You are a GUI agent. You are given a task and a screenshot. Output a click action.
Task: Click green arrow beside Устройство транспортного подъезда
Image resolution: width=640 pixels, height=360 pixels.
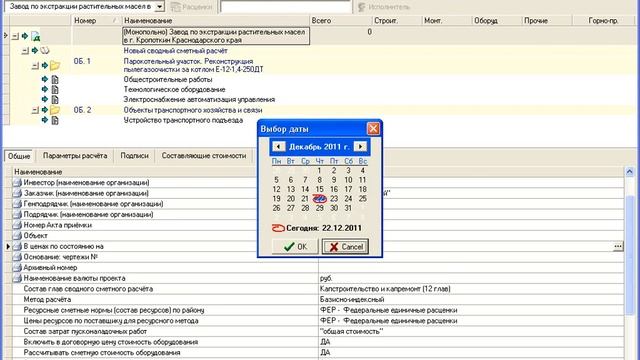pos(45,120)
